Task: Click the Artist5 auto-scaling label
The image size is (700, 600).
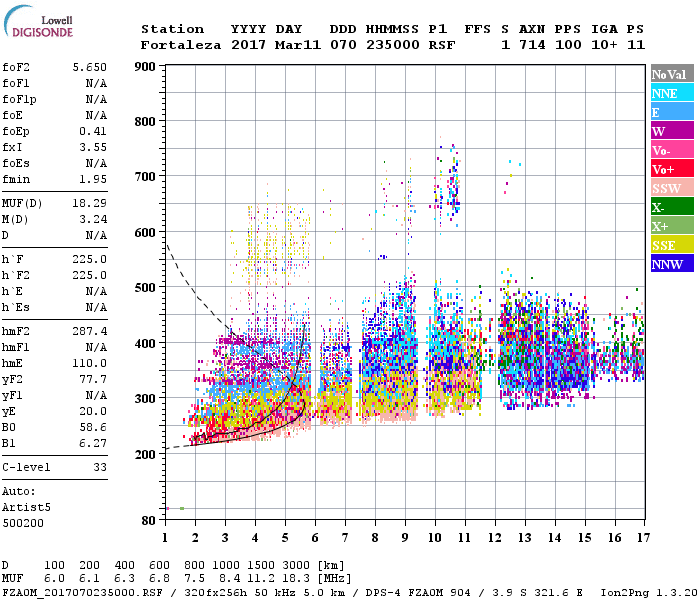Action: click(26, 508)
